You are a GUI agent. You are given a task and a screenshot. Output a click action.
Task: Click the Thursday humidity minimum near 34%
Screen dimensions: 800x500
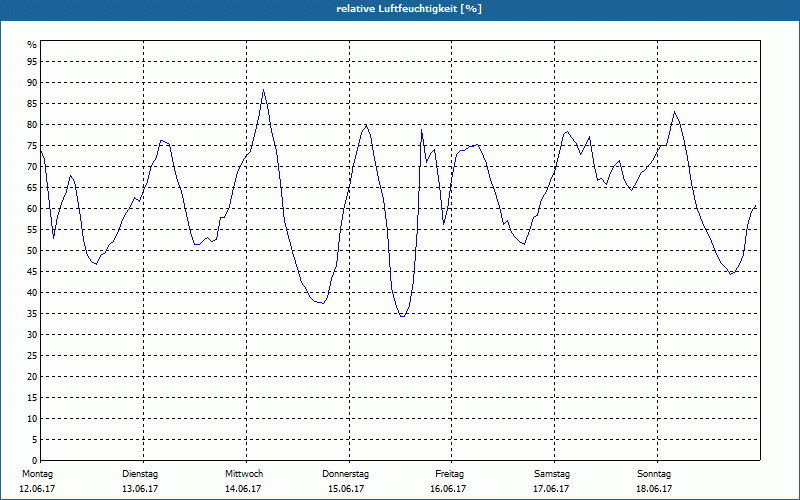[403, 316]
